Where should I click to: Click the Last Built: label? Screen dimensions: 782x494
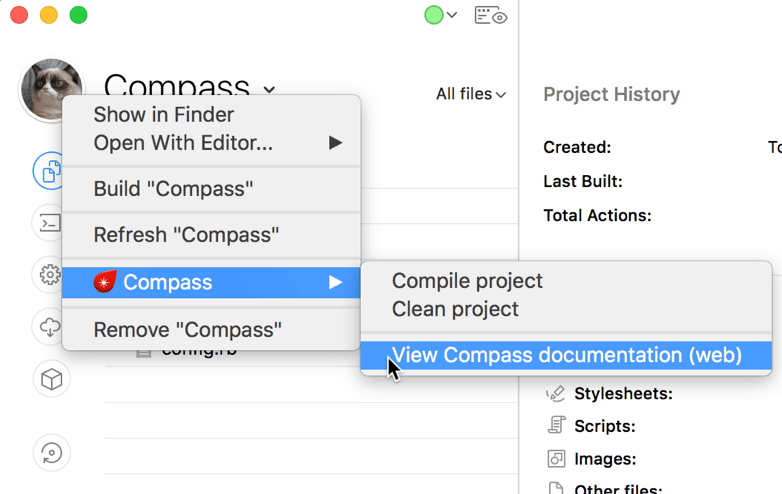pyautogui.click(x=583, y=181)
